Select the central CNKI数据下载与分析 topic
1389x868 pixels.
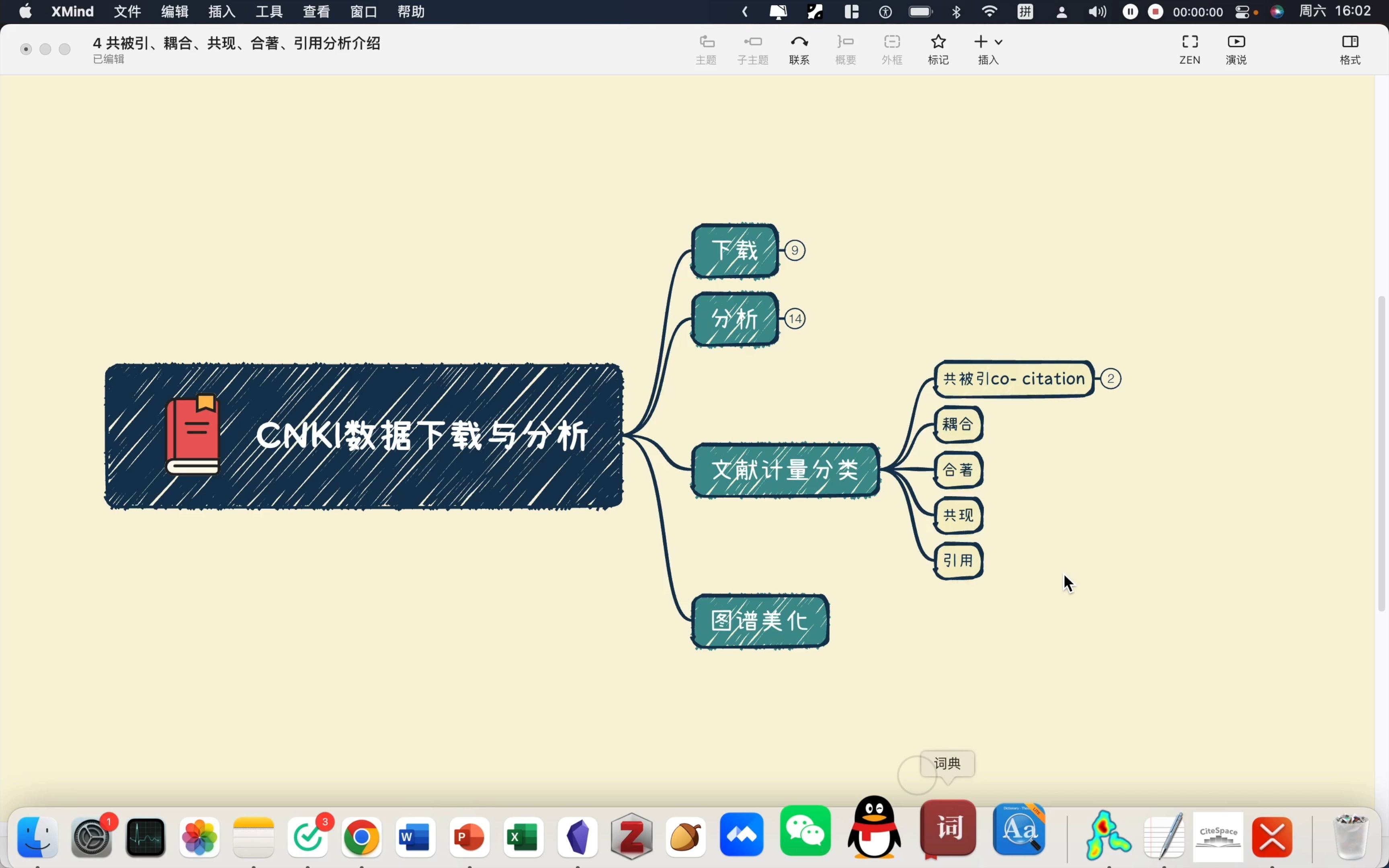pyautogui.click(x=364, y=436)
